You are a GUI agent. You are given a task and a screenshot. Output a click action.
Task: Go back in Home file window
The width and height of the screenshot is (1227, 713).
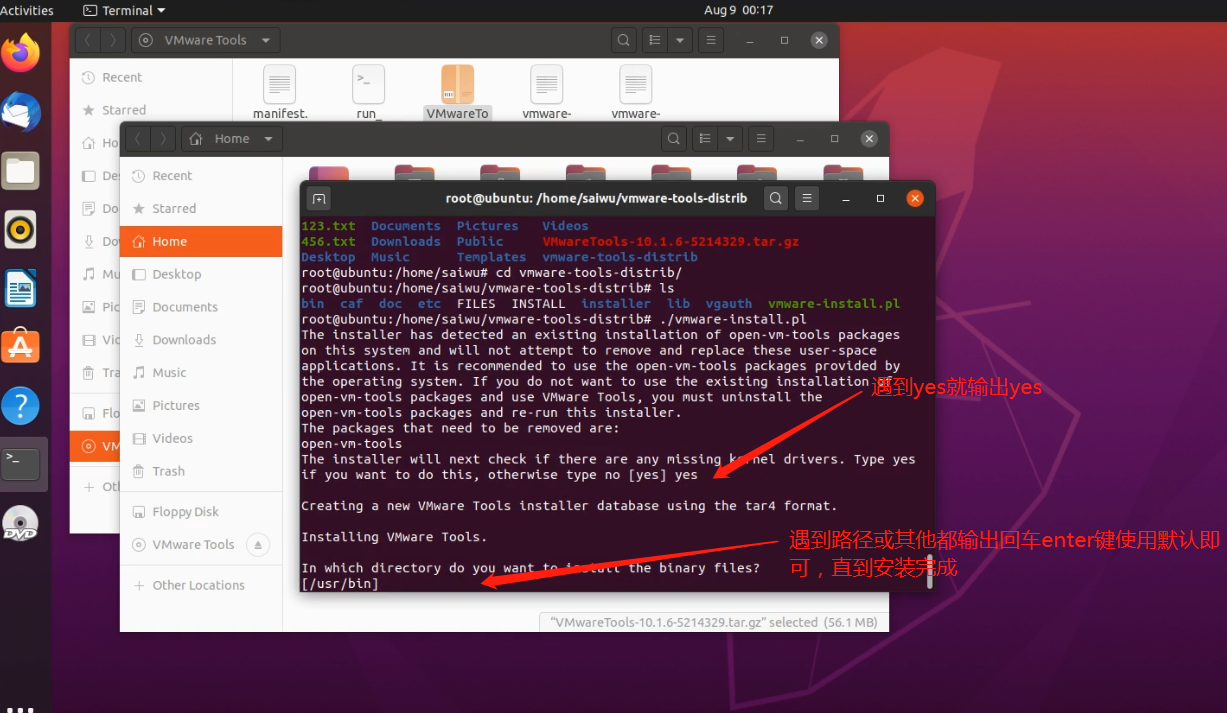(x=138, y=139)
